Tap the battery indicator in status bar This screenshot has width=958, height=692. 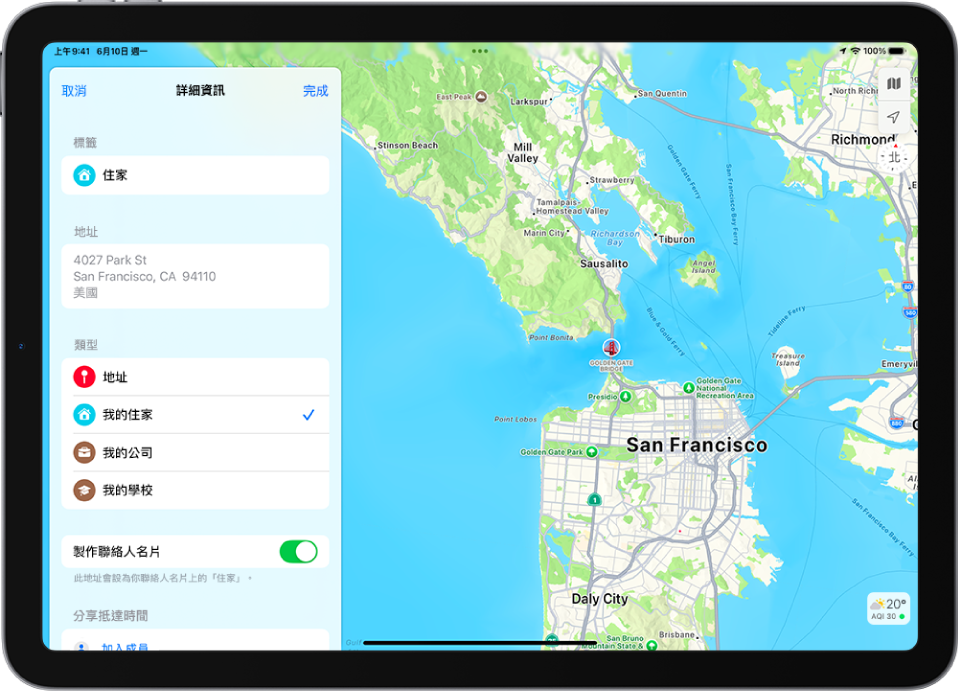(x=897, y=51)
